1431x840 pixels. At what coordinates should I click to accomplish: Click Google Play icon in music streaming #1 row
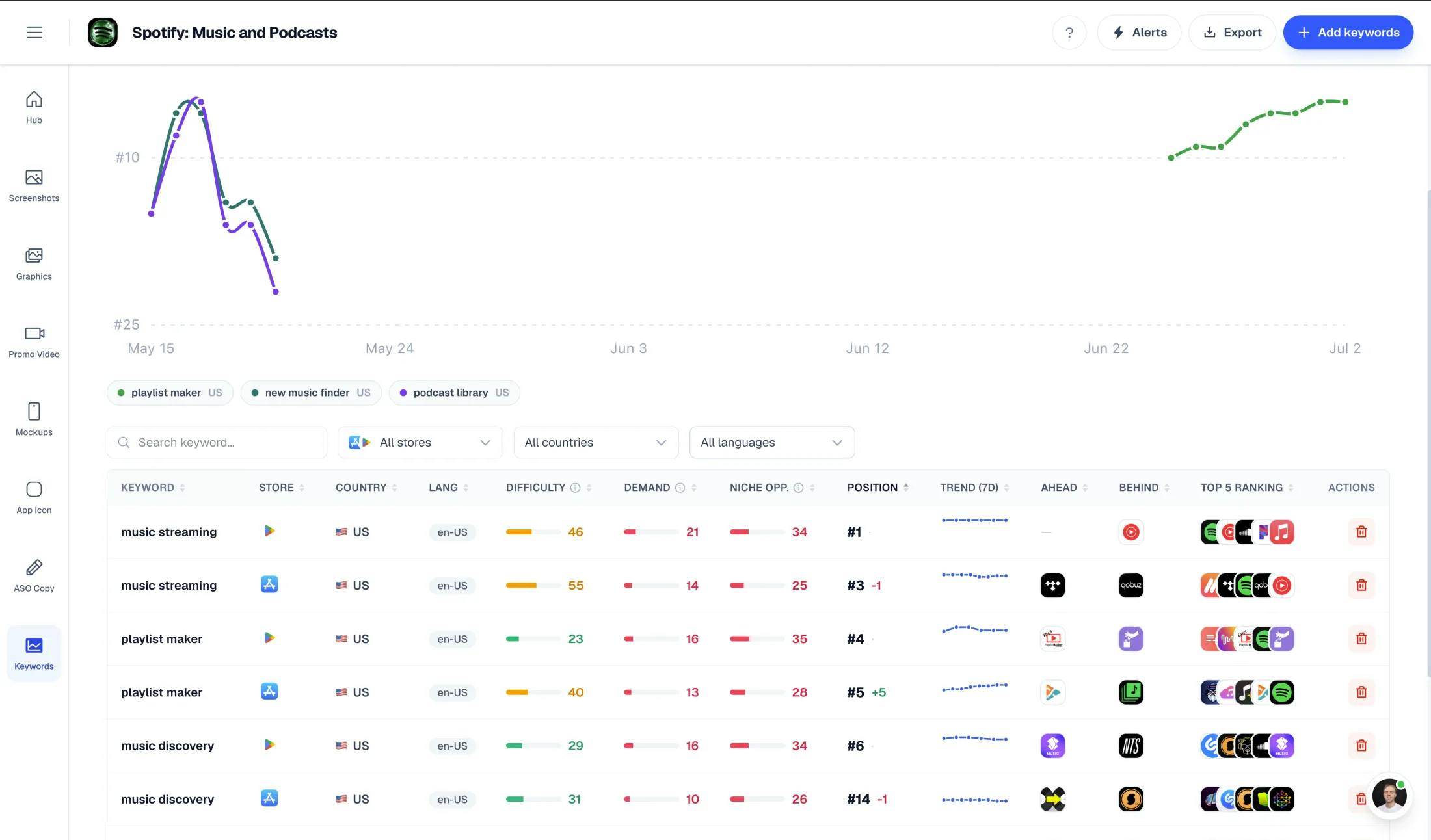click(269, 531)
